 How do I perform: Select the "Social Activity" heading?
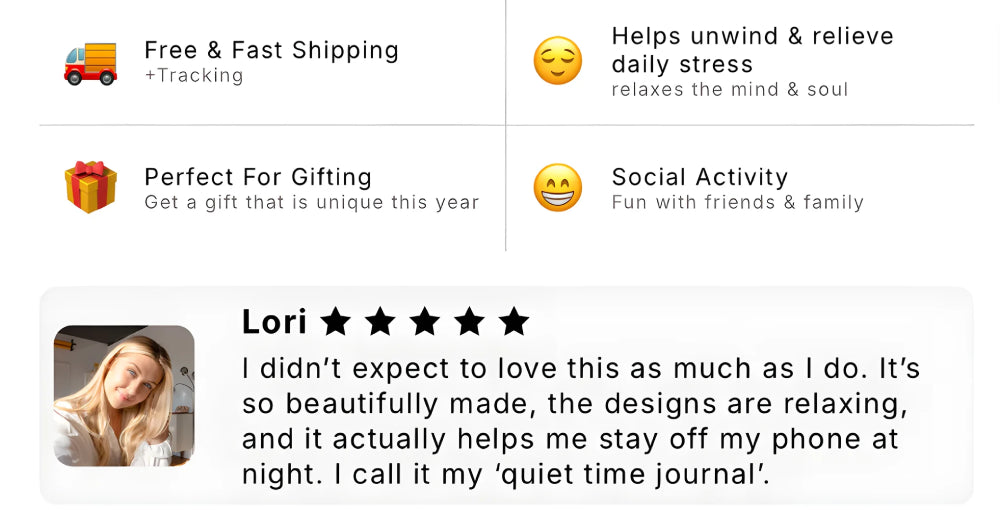(700, 177)
